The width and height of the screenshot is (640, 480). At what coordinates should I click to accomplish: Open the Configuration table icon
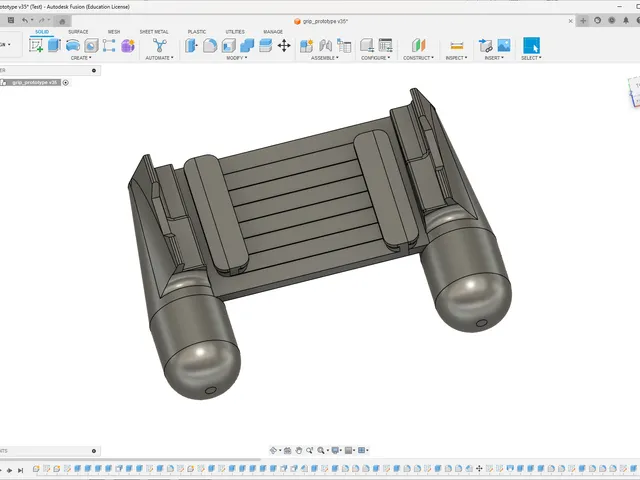tap(385, 45)
